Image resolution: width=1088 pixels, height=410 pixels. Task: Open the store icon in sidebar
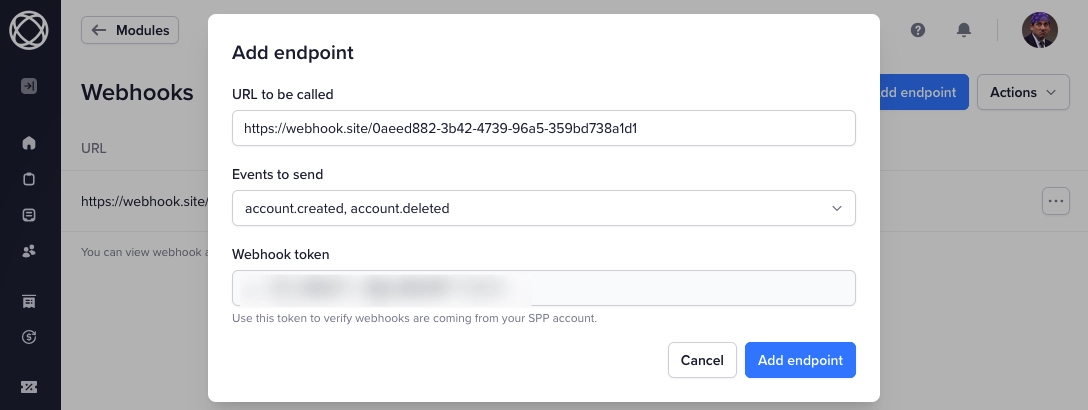pos(29,301)
